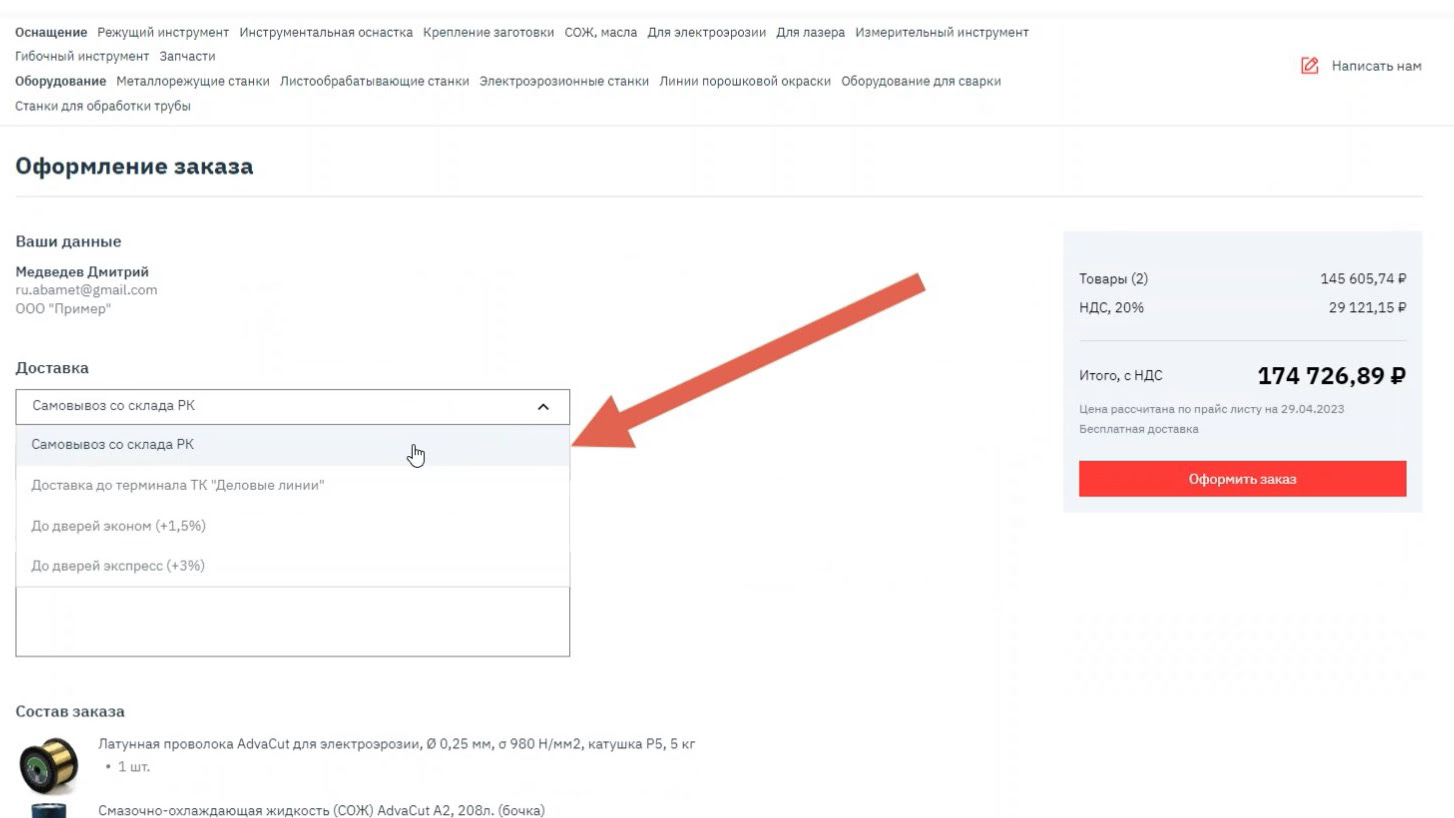Click the НДС, 20% line
This screenshot has width=1454, height=818.
[x=1111, y=308]
